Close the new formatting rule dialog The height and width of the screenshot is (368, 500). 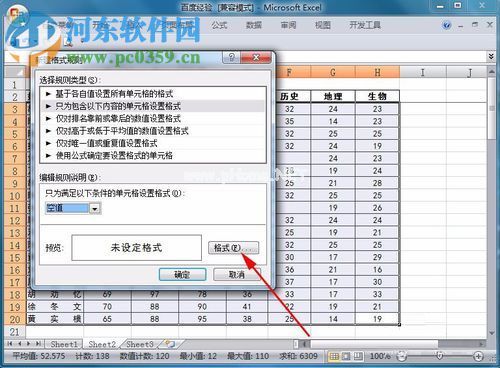(256, 57)
